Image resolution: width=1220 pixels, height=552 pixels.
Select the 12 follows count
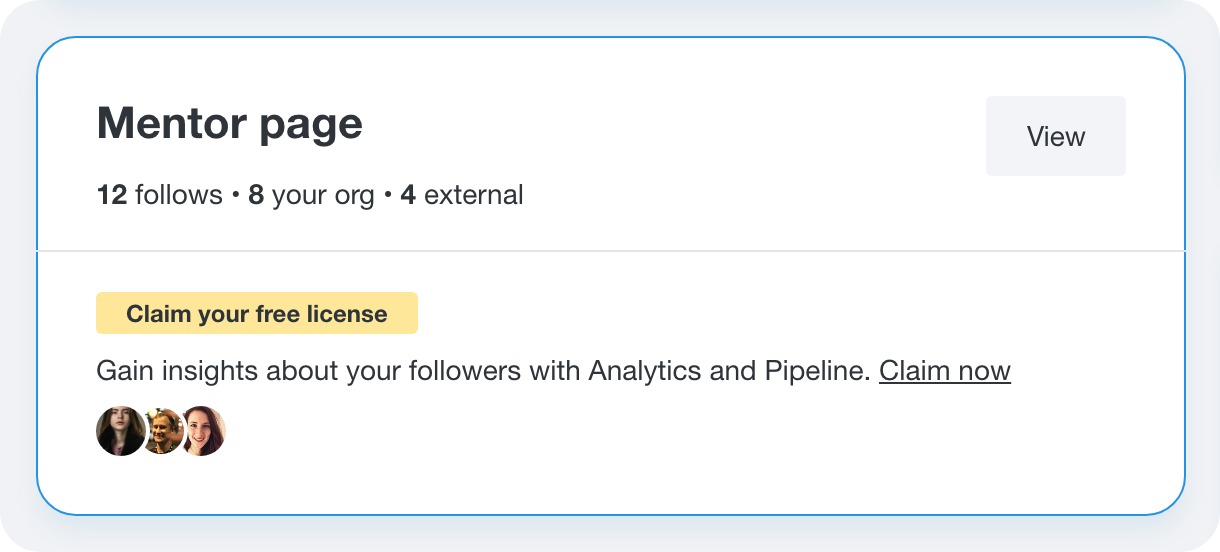[160, 194]
